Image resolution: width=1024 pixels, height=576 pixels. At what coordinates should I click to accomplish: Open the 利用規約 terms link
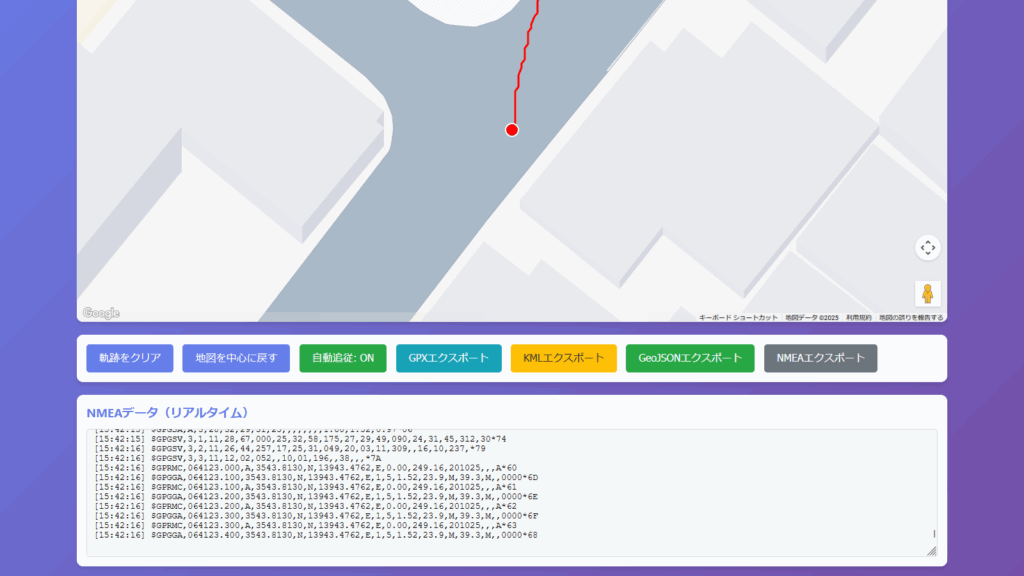click(x=858, y=317)
